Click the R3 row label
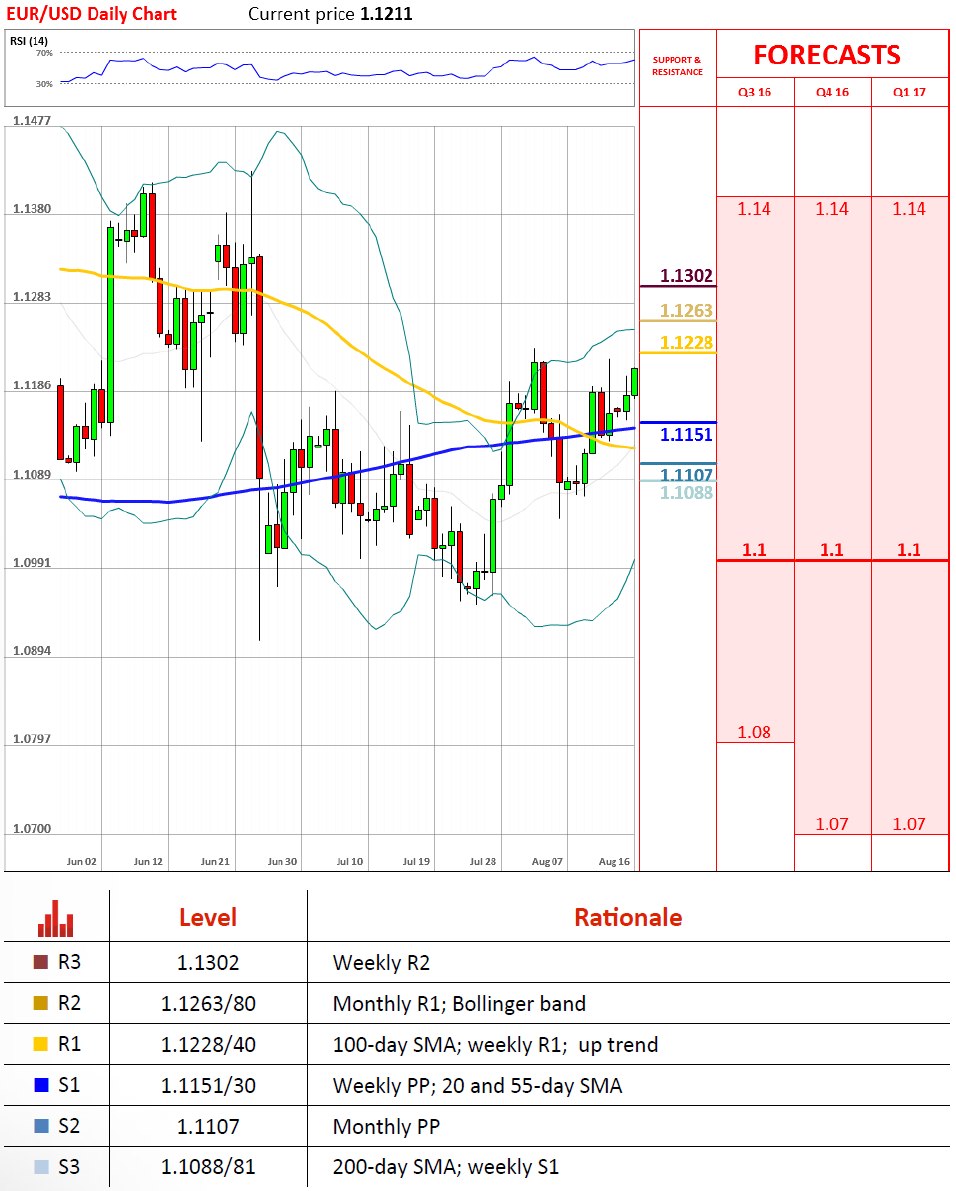The width and height of the screenshot is (956, 1191). point(69,962)
